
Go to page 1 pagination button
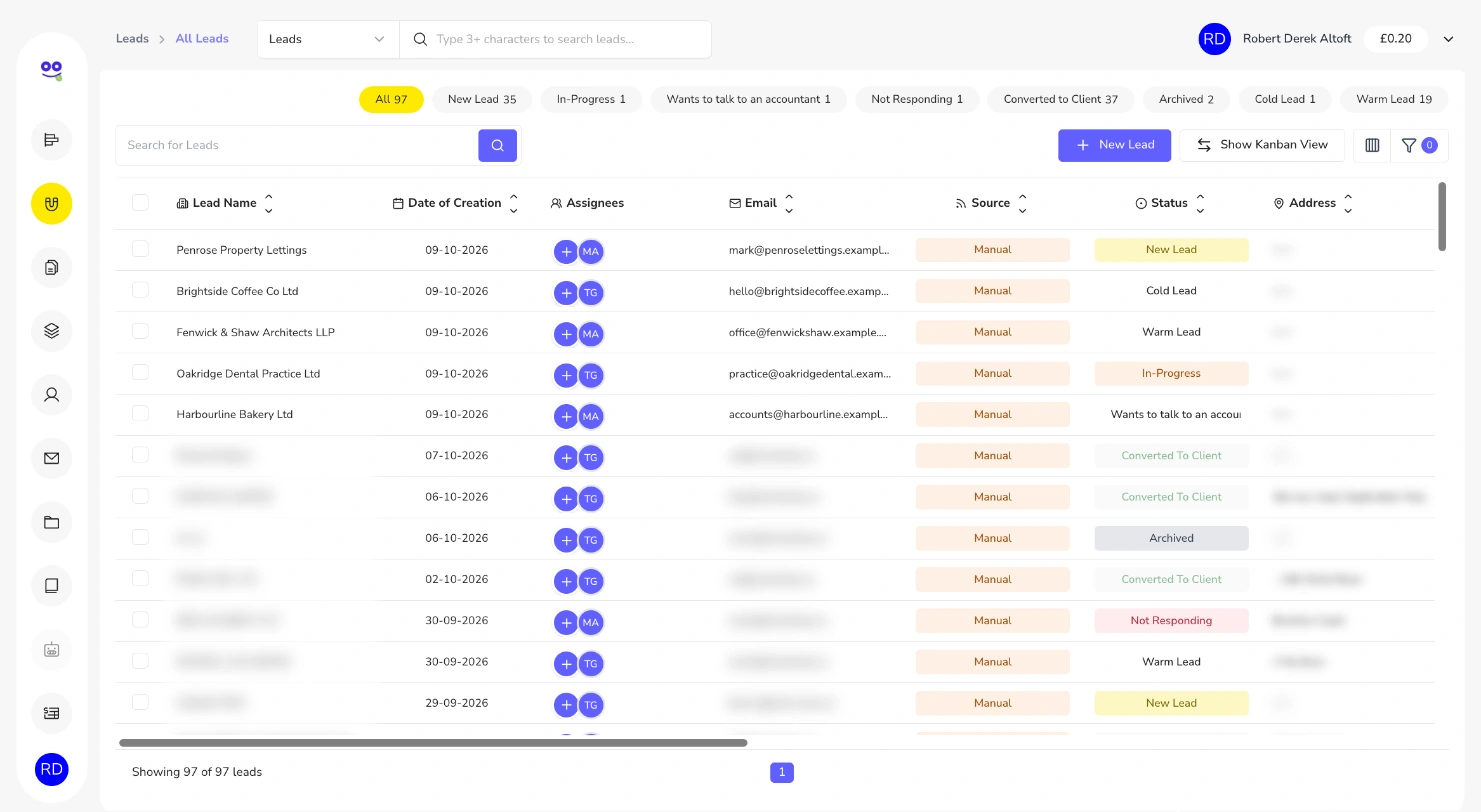pos(782,772)
